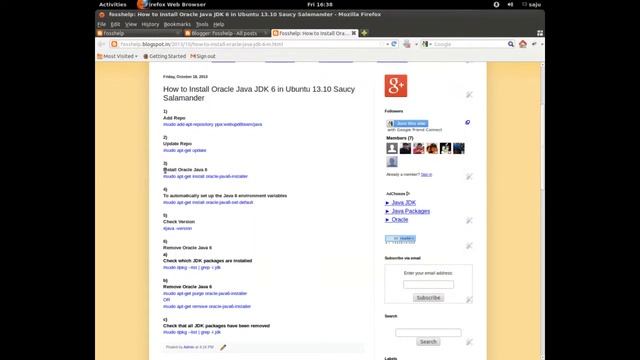
Task: Click the Friend Connect settings icon
Action: tap(467, 122)
